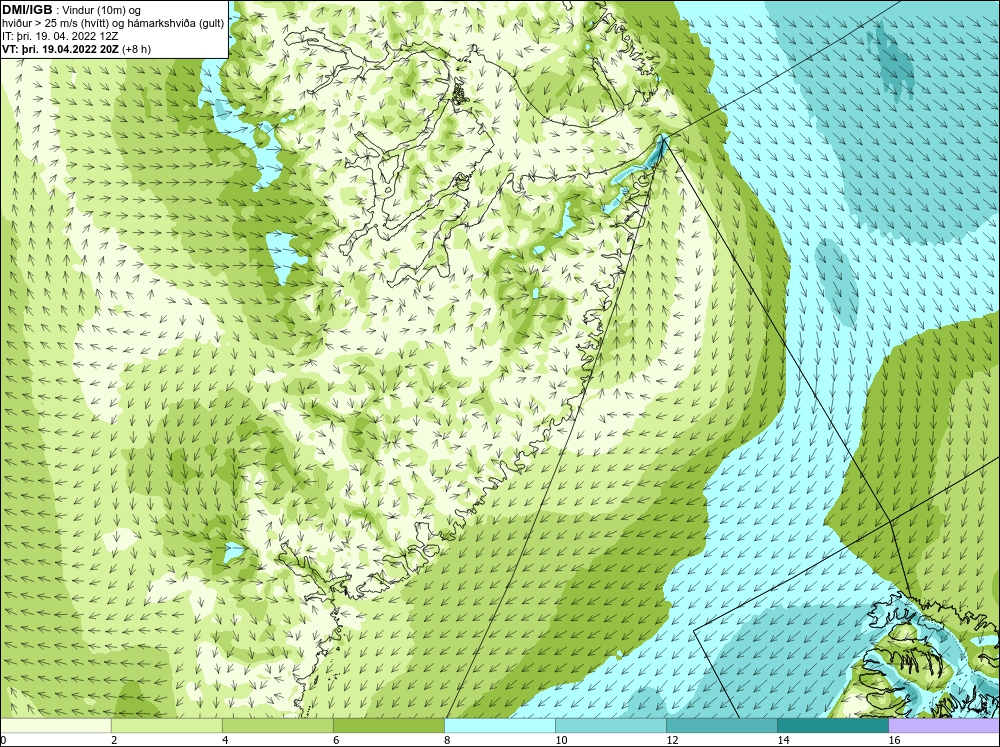Click the 2–4 m/s light green swatch
This screenshot has height=747, width=1000.
[x=167, y=725]
